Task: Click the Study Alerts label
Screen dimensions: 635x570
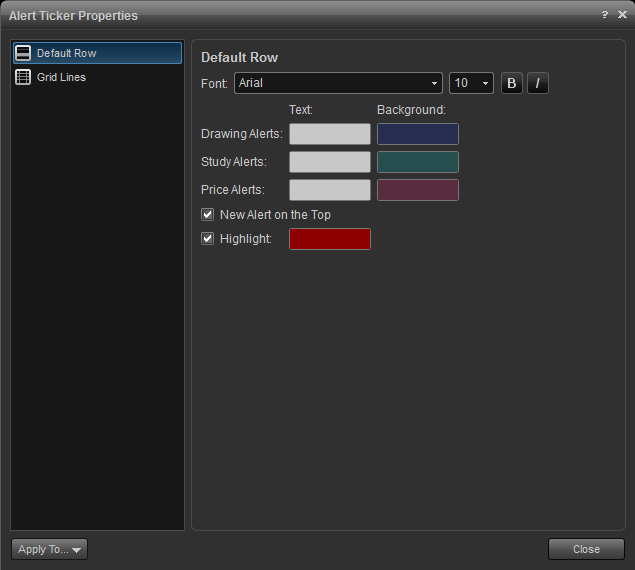Action: point(234,162)
